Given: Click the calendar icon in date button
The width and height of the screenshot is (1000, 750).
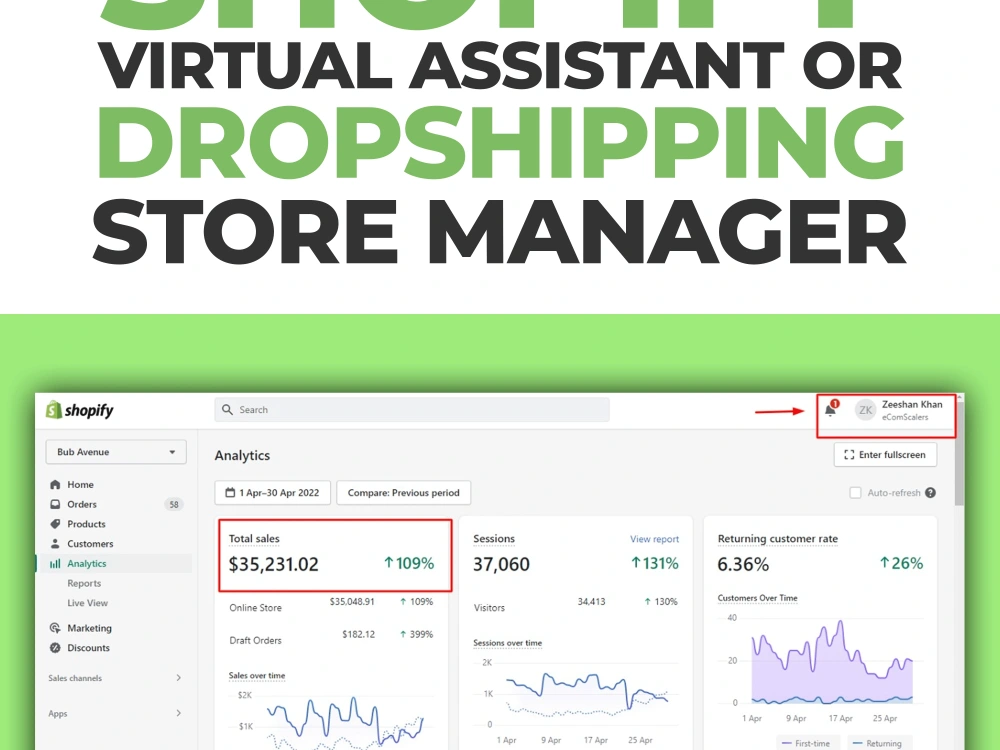Looking at the screenshot, I should (x=230, y=492).
